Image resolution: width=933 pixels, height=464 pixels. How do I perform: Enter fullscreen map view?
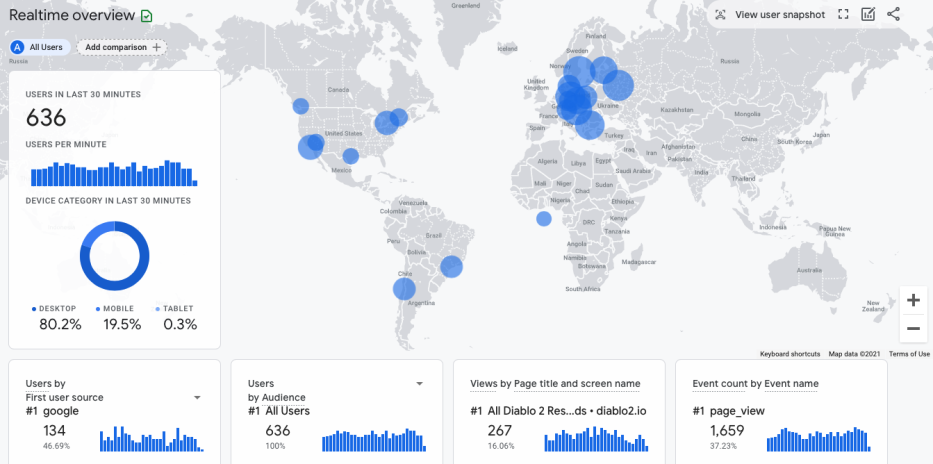coord(843,15)
